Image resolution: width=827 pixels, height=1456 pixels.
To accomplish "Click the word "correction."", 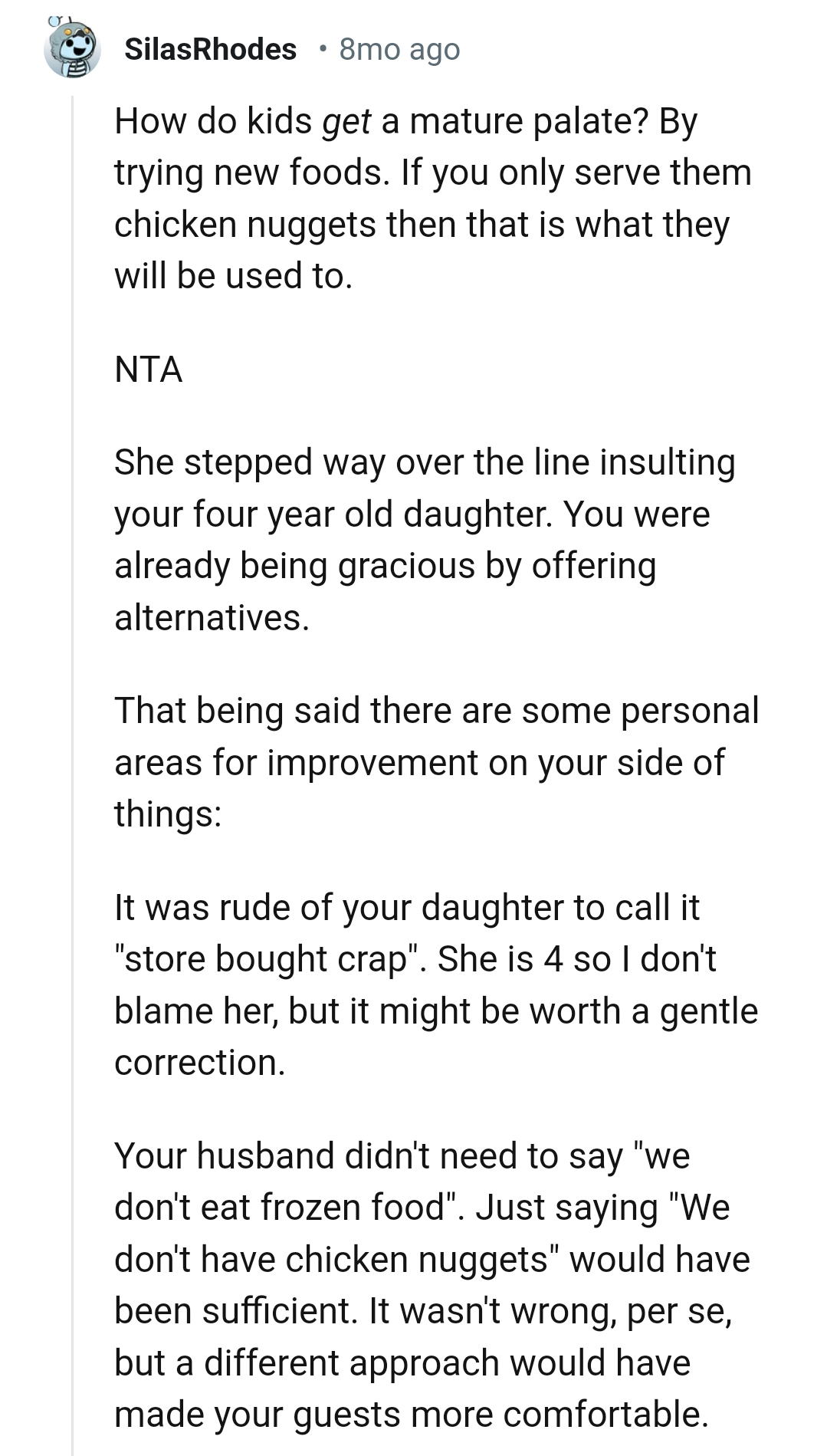I will pyautogui.click(x=199, y=1063).
